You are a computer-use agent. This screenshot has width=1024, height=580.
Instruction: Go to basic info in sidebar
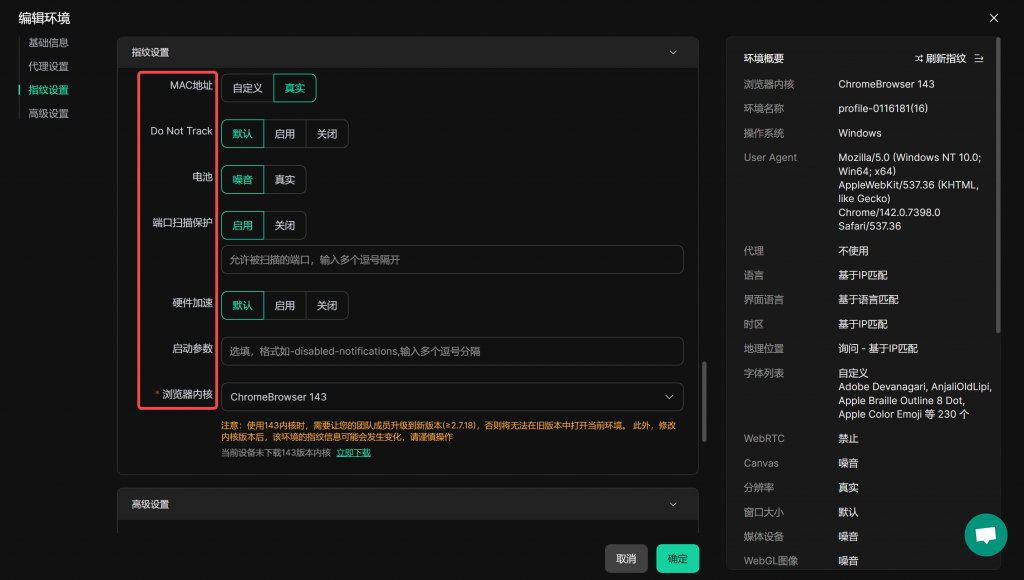[48, 43]
